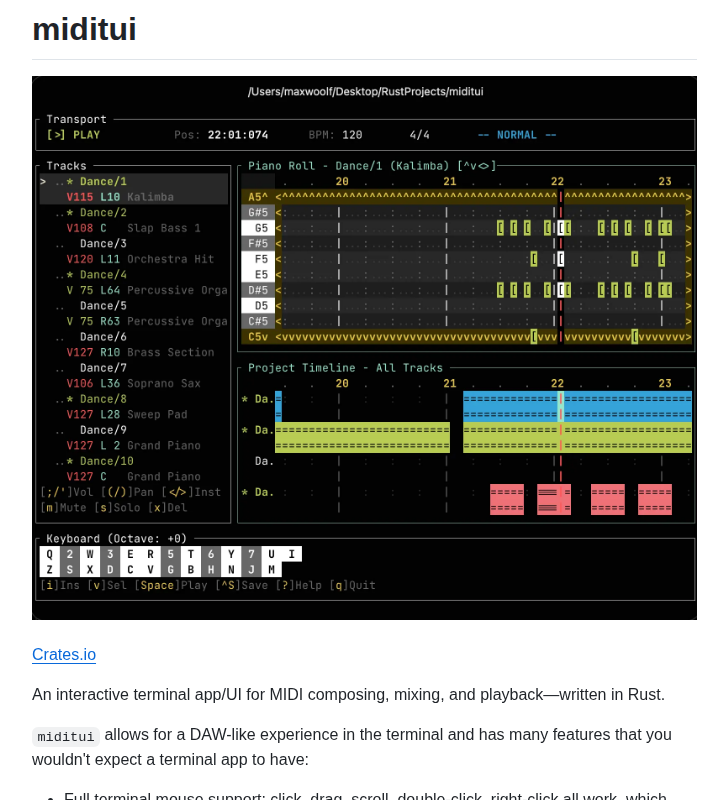
Task: Click the D#5 piano roll key
Action: [x=258, y=290]
